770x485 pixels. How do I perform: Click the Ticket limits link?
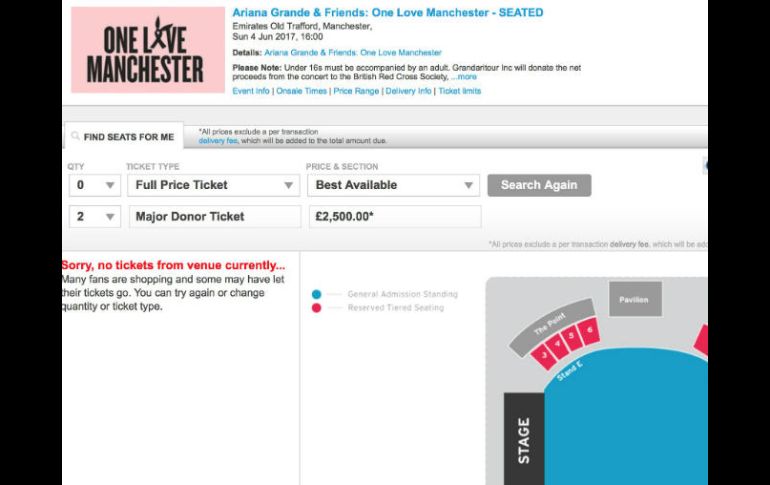click(x=460, y=91)
